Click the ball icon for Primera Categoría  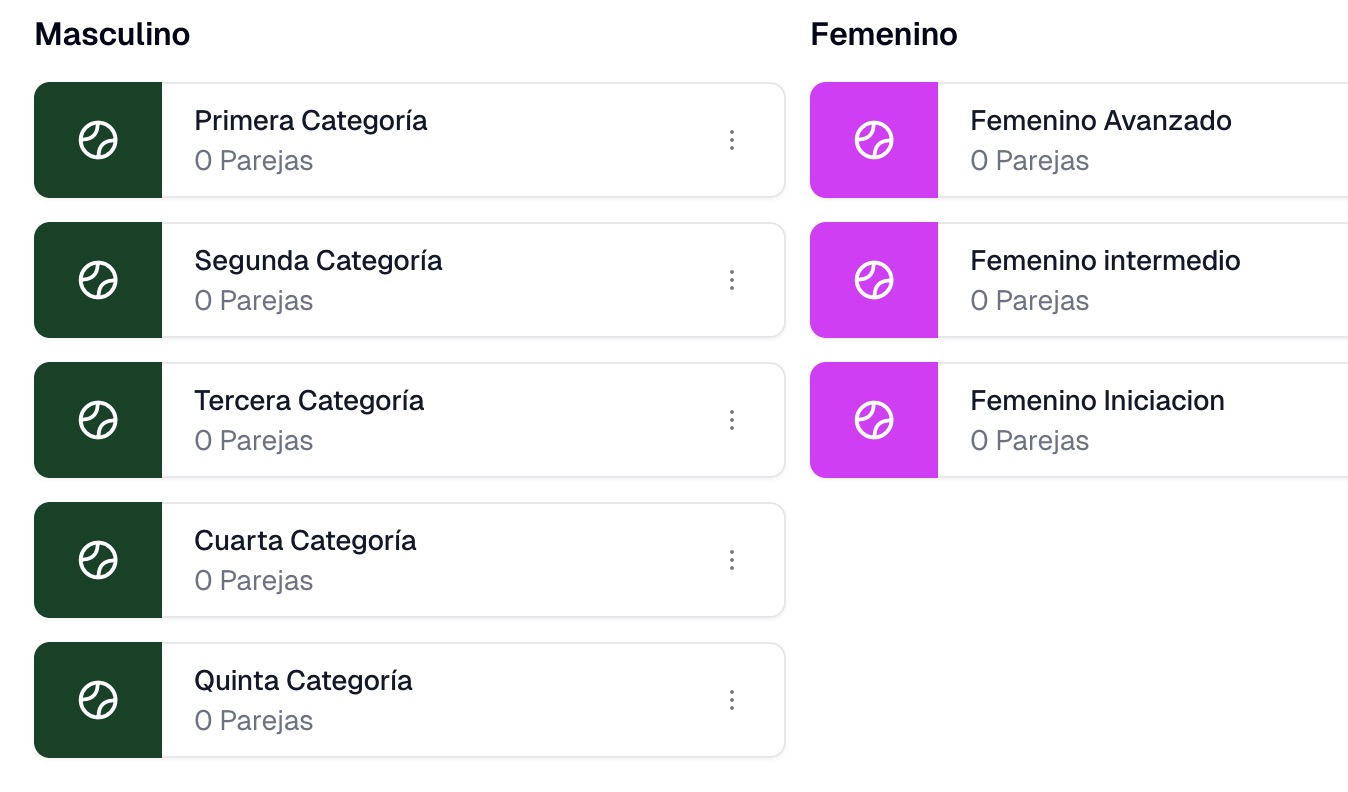click(x=98, y=140)
